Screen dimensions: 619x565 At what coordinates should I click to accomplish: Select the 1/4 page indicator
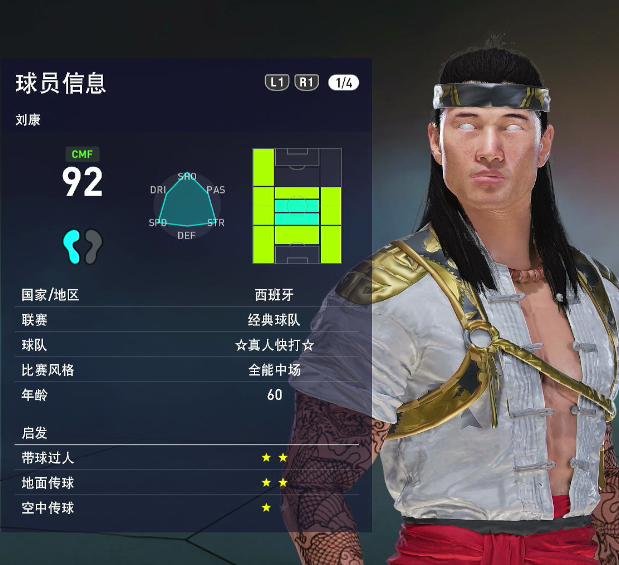pyautogui.click(x=344, y=83)
